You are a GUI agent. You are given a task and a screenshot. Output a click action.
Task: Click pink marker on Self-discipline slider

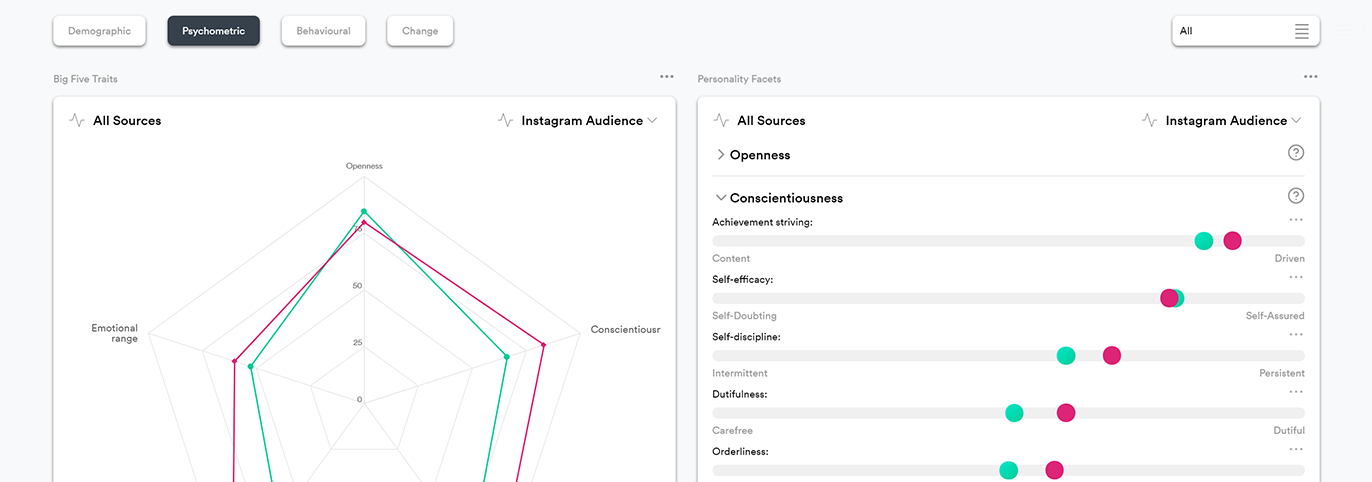click(x=1111, y=355)
